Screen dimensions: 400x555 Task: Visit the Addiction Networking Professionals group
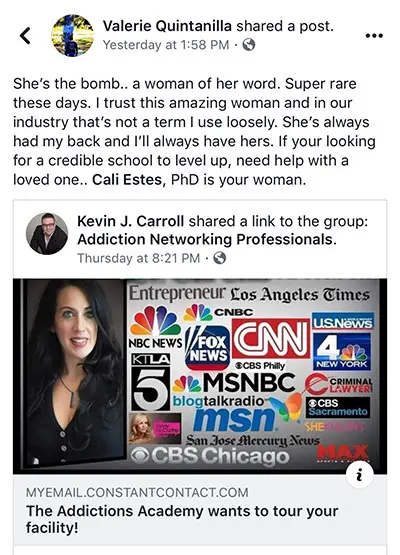[x=207, y=240]
